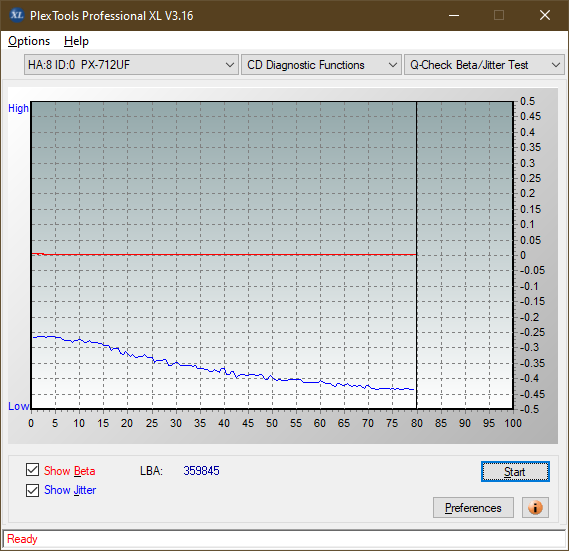Click the Show Beta red label
The width and height of the screenshot is (569, 551).
click(x=70, y=471)
